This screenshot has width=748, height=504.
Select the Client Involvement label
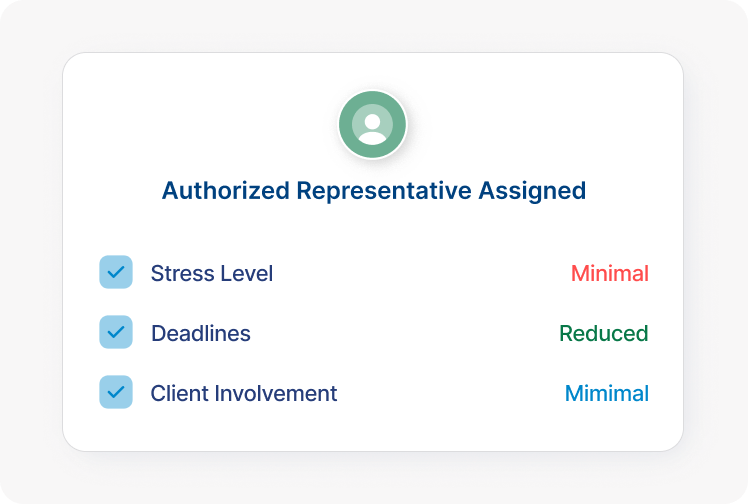click(x=243, y=393)
